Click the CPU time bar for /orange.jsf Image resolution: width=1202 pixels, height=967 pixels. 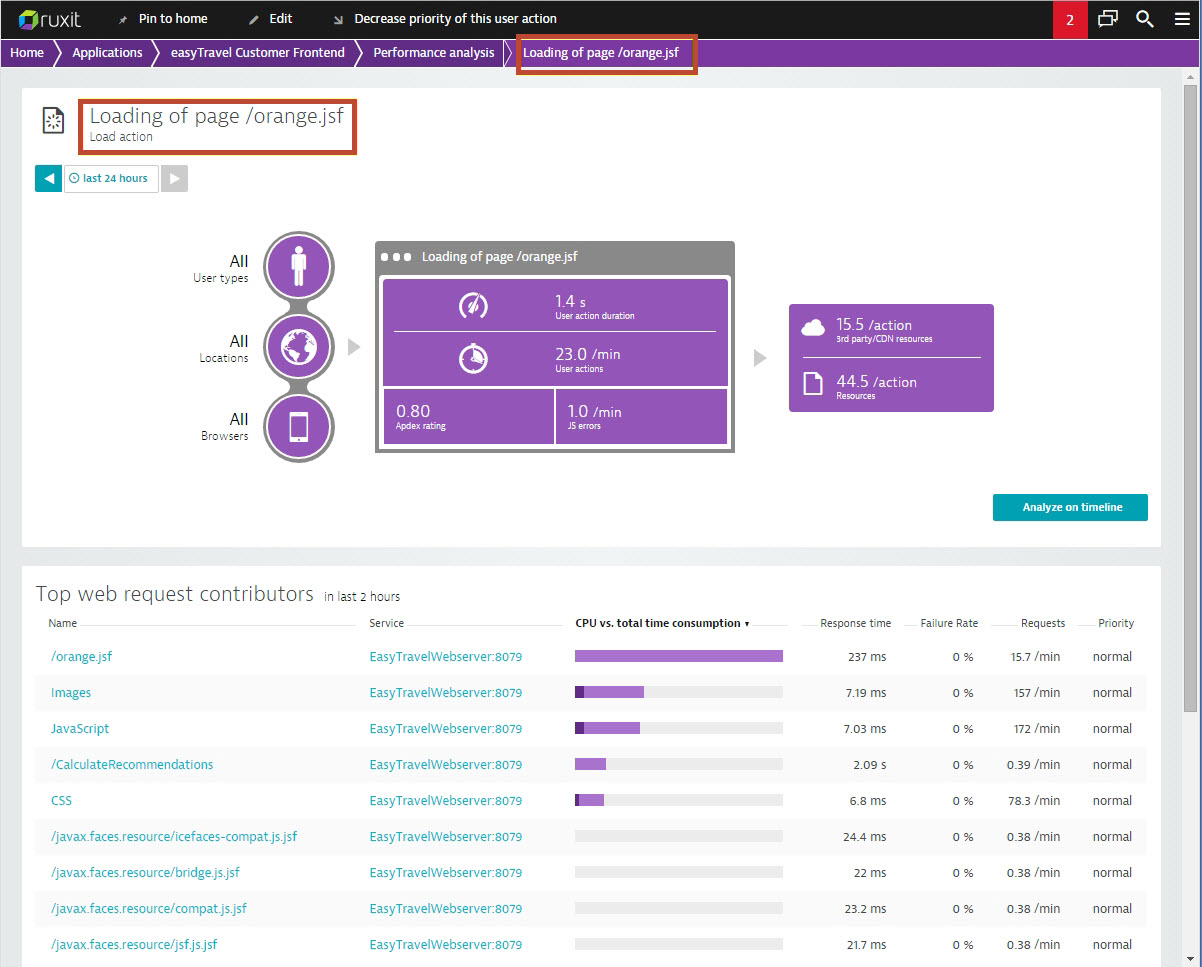[679, 656]
